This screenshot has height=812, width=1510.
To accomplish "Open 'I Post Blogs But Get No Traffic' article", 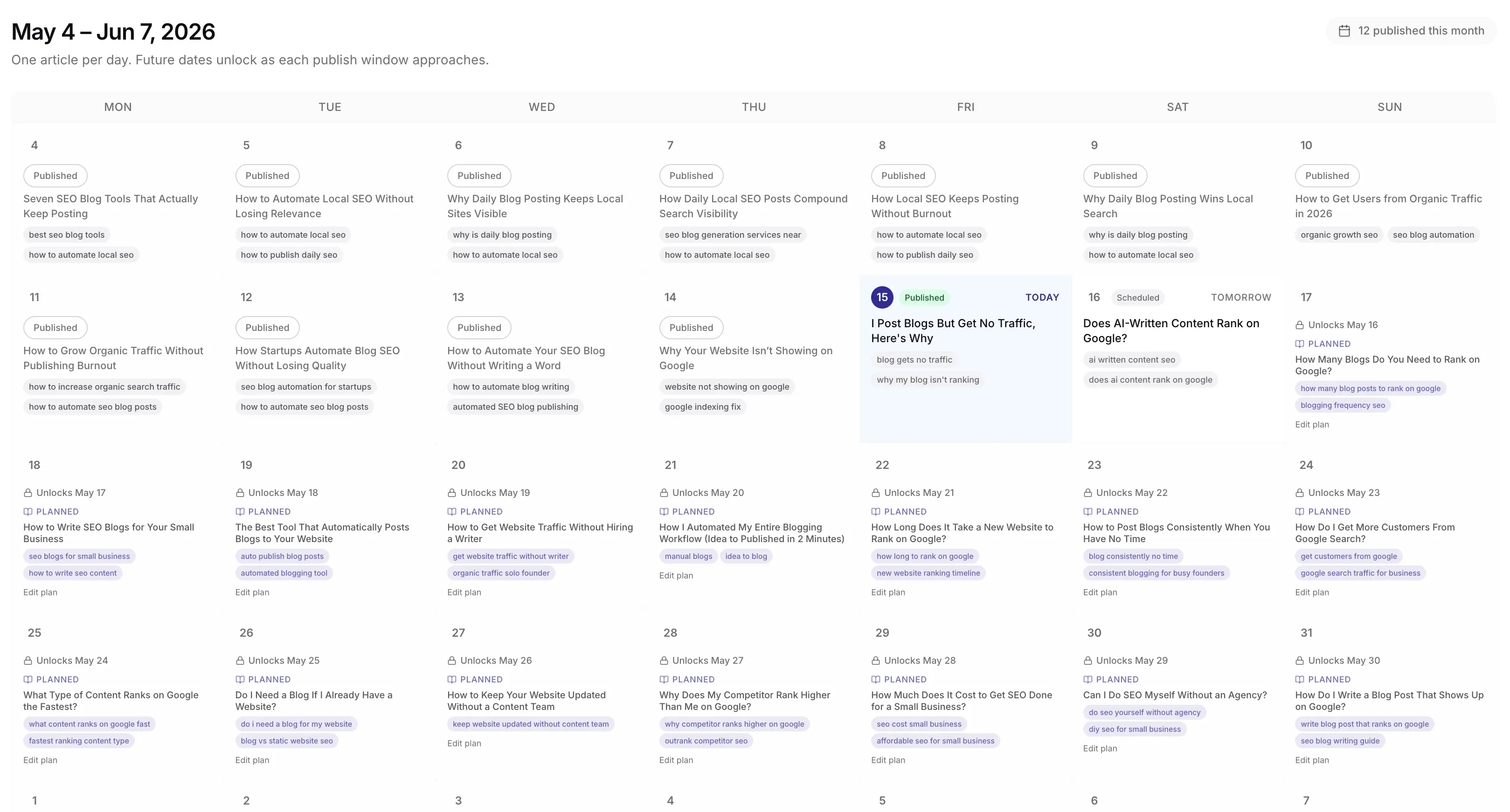I will pyautogui.click(x=953, y=331).
